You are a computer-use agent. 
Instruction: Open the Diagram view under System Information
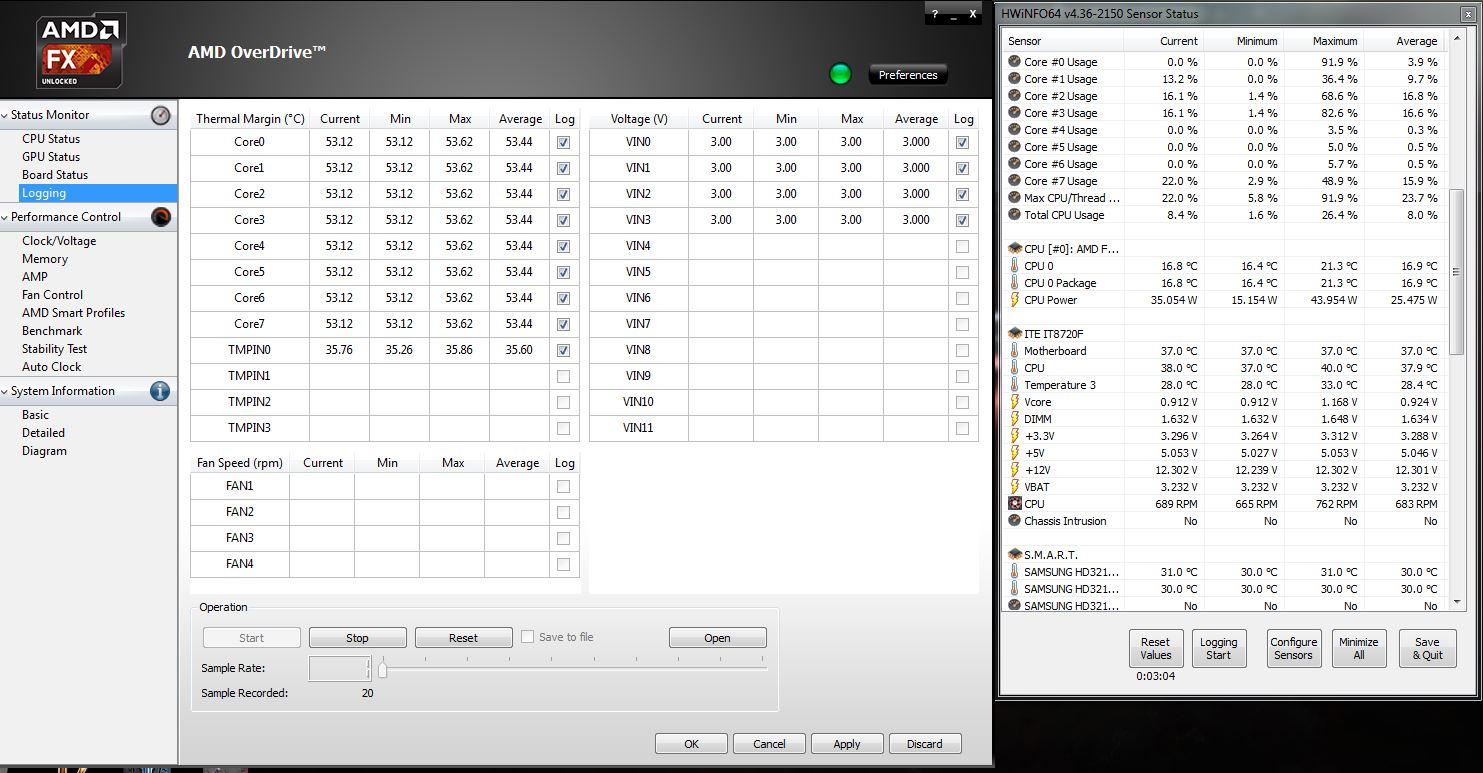pyautogui.click(x=44, y=451)
